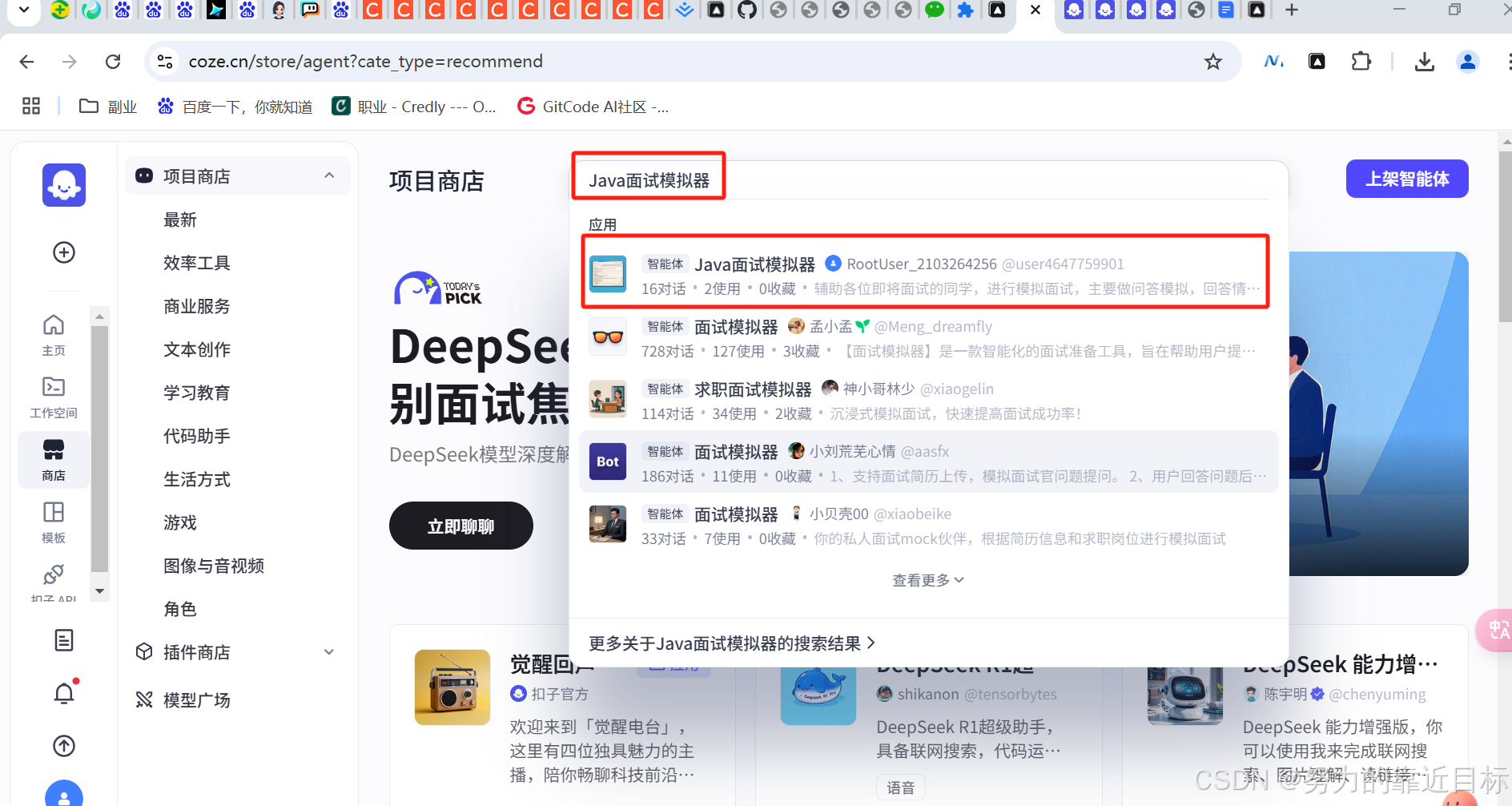Expand 查看更多 in search results

click(928, 580)
